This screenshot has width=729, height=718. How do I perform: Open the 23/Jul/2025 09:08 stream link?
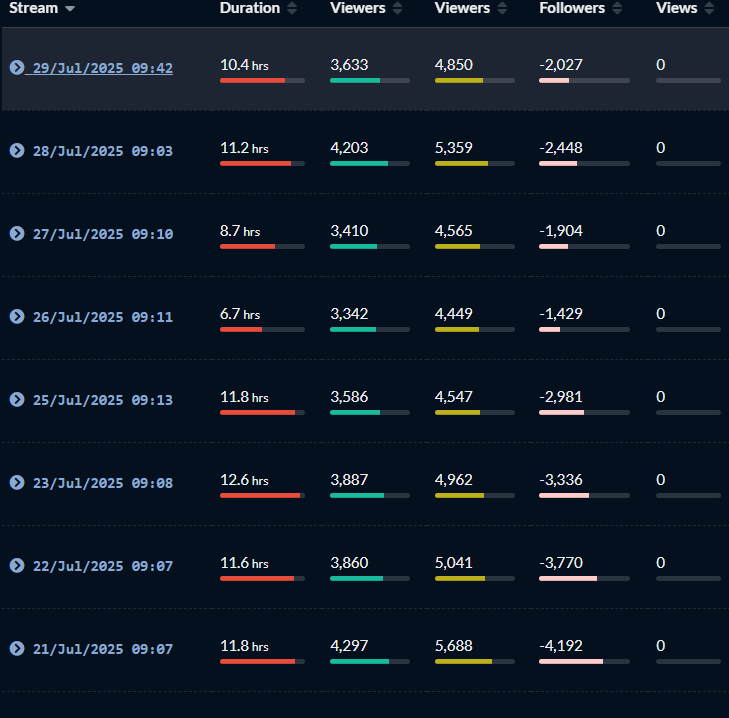pos(103,483)
